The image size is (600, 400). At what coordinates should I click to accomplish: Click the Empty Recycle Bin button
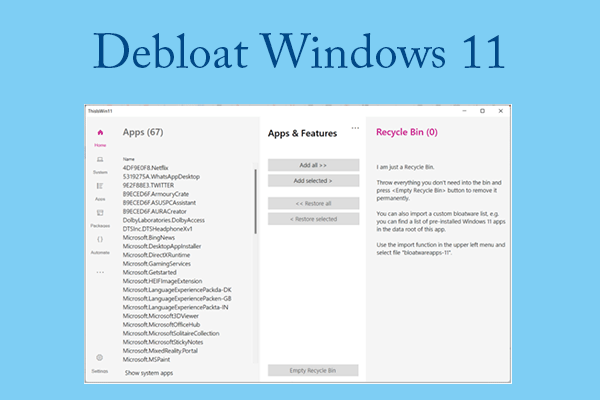coord(313,370)
